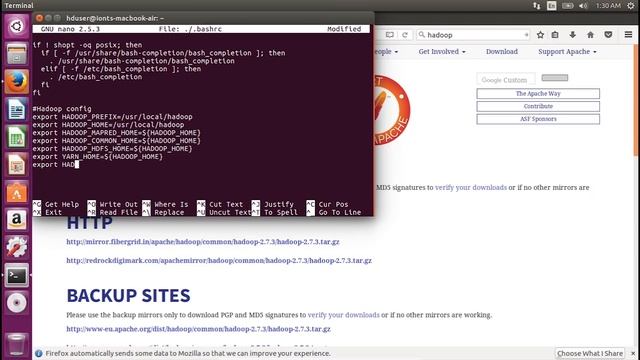Click the #Hadoop config comment line
Screen dimensions: 640x360
click(62, 109)
